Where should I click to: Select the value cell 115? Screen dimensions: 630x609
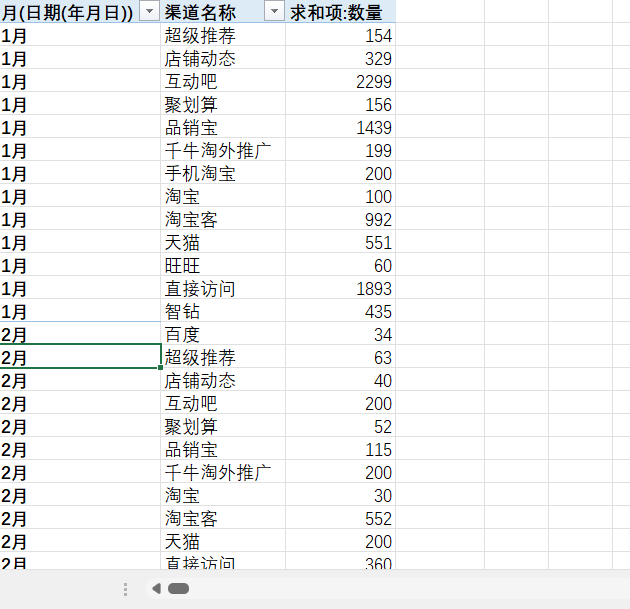[x=341, y=449]
